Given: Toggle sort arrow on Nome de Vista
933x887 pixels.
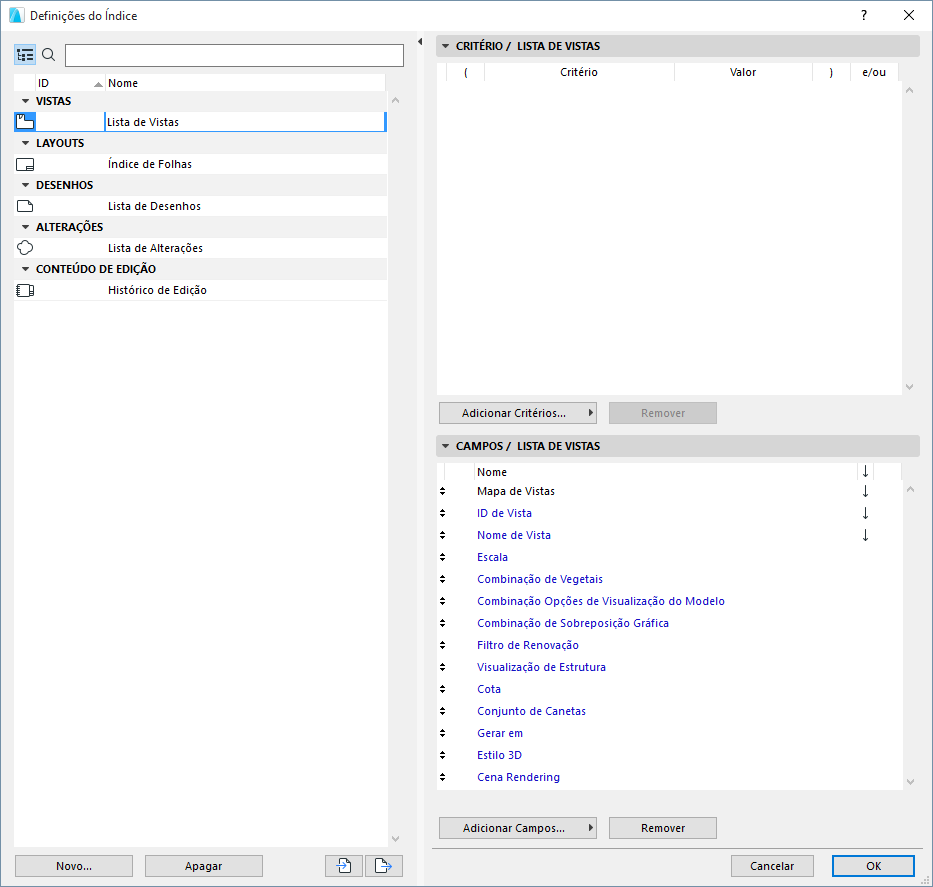Looking at the screenshot, I should [x=864, y=534].
